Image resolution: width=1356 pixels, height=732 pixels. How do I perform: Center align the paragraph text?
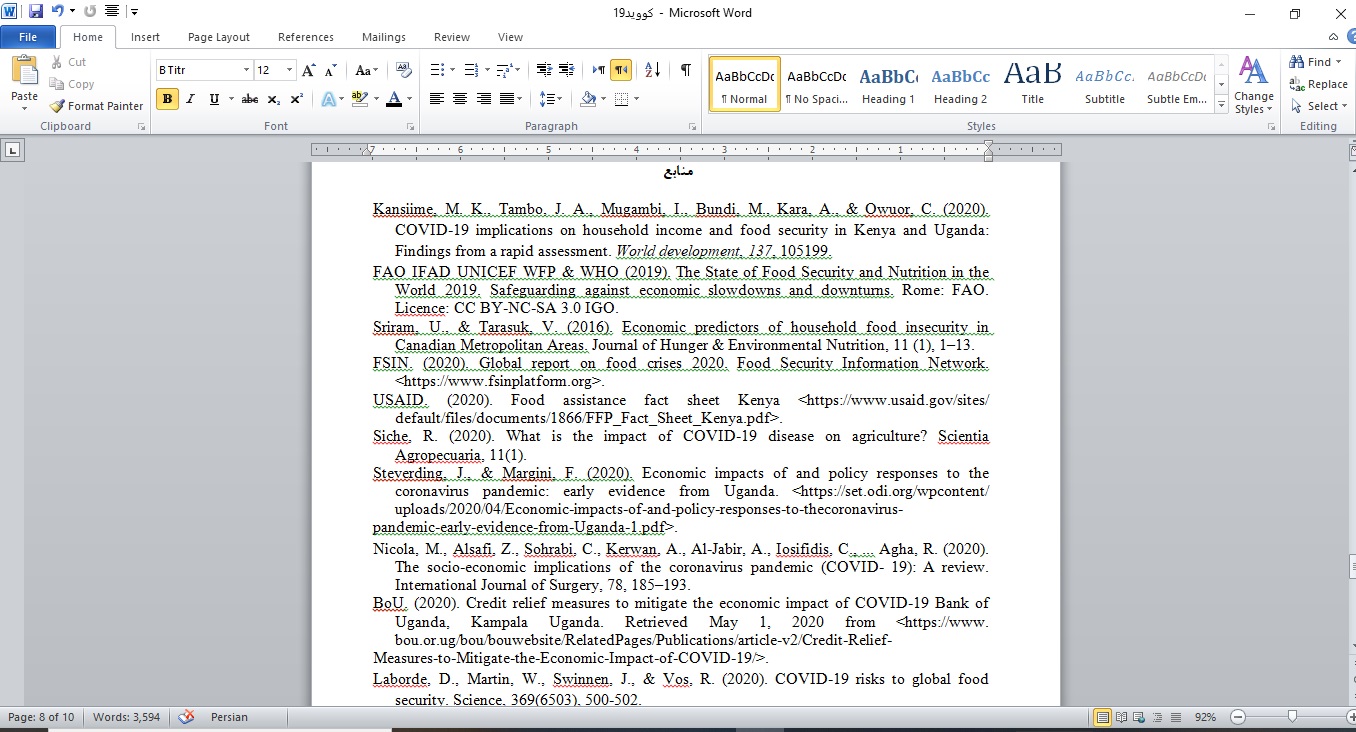coord(460,99)
